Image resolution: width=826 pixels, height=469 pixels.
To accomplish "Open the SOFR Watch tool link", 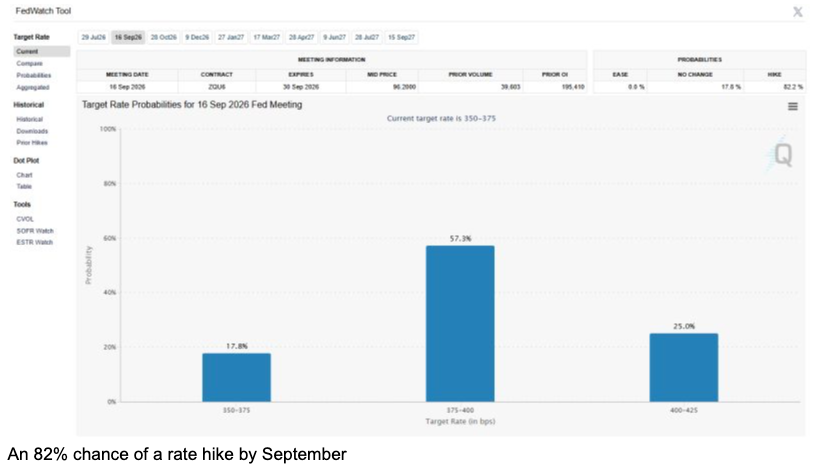I will pos(35,231).
